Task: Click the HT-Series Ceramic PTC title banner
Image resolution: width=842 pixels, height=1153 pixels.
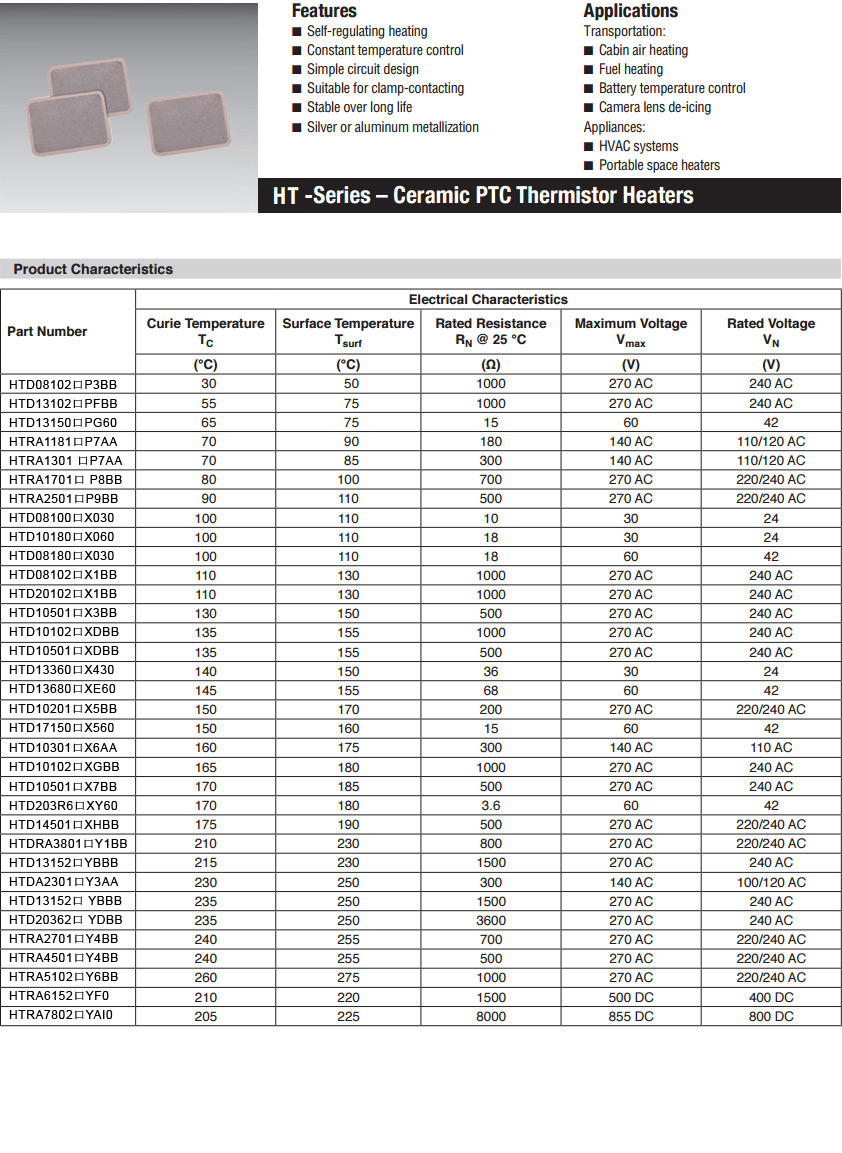Action: 483,196
